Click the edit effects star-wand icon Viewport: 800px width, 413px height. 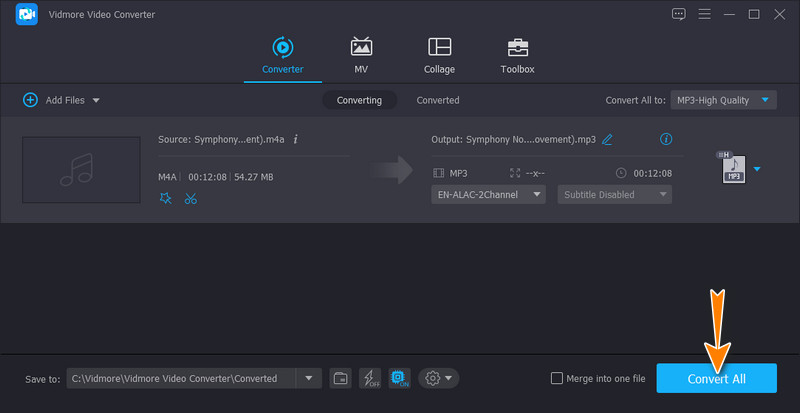165,198
